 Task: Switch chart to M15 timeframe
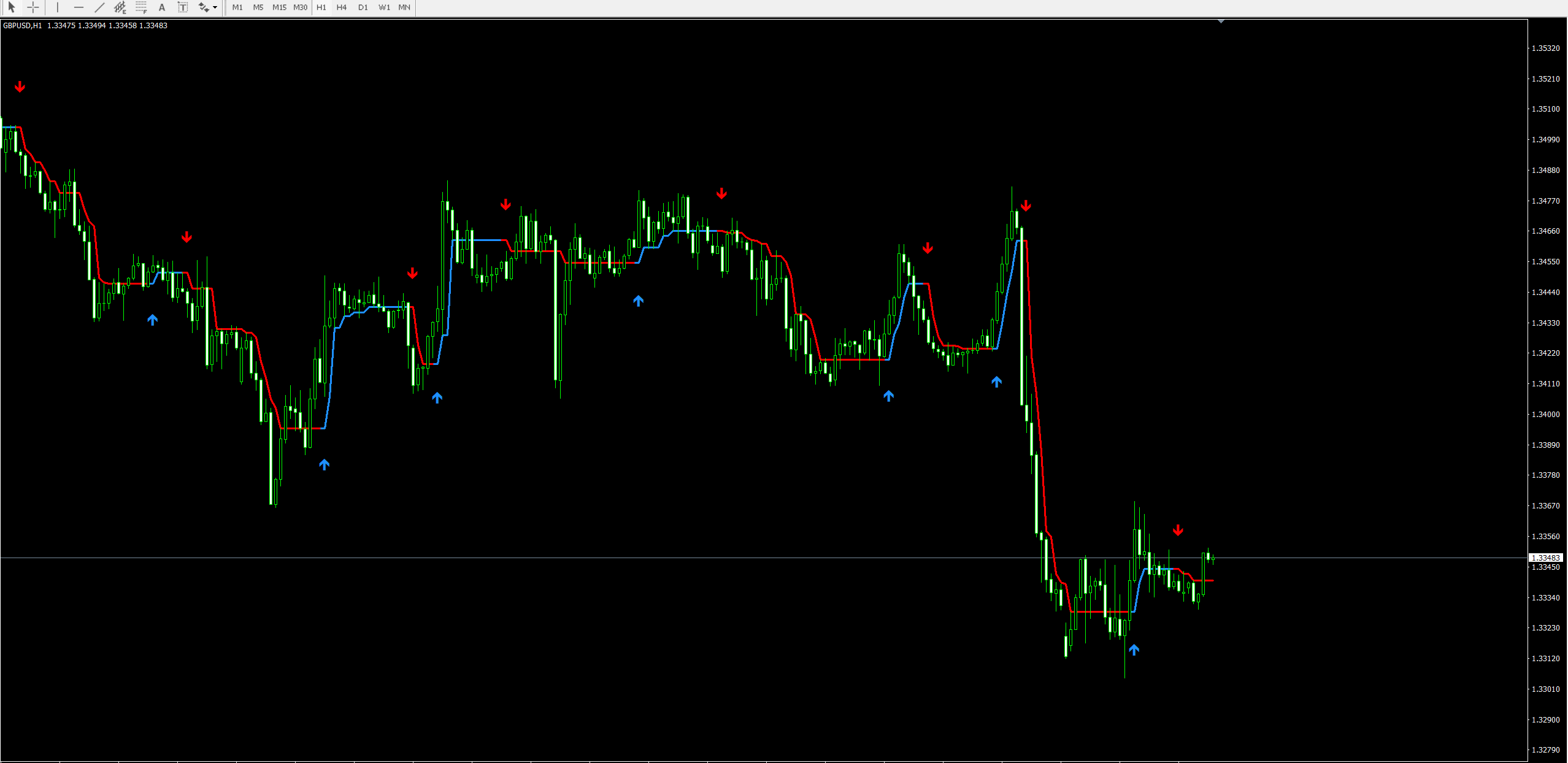tap(279, 7)
